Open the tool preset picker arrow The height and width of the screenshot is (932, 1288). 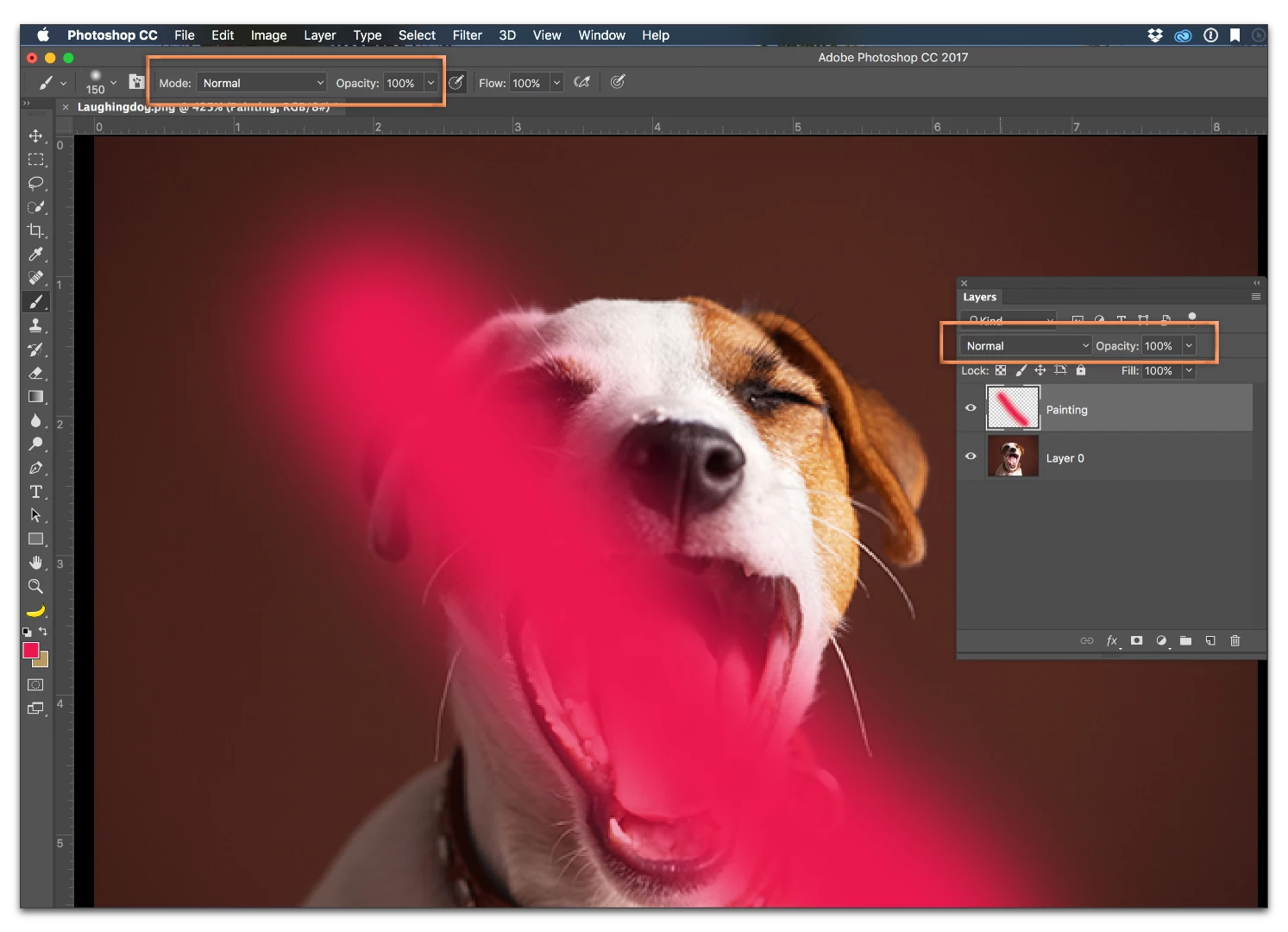(x=63, y=84)
